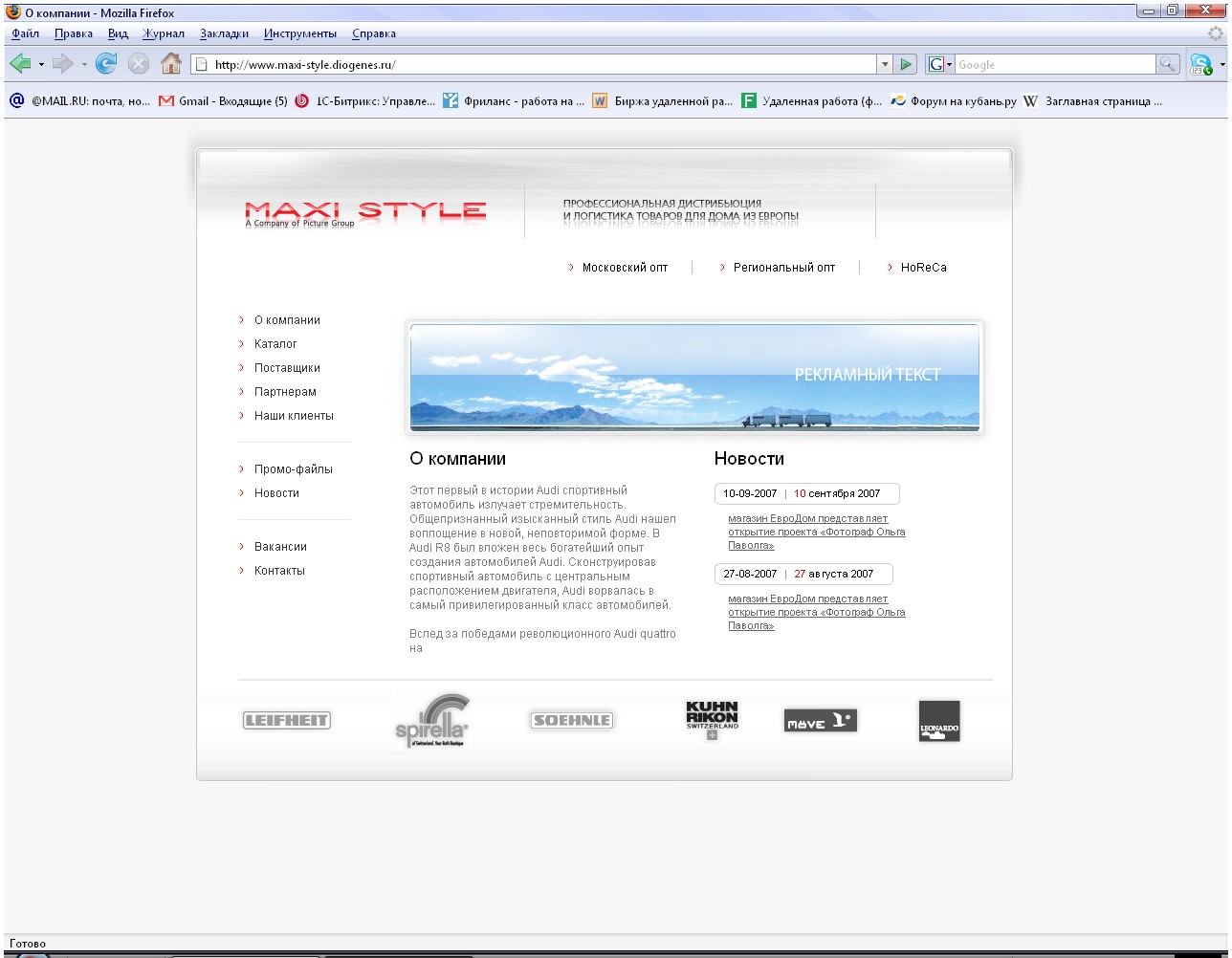Open the Skype toolbar icon
This screenshot has height=958, width=1232.
tap(1200, 65)
